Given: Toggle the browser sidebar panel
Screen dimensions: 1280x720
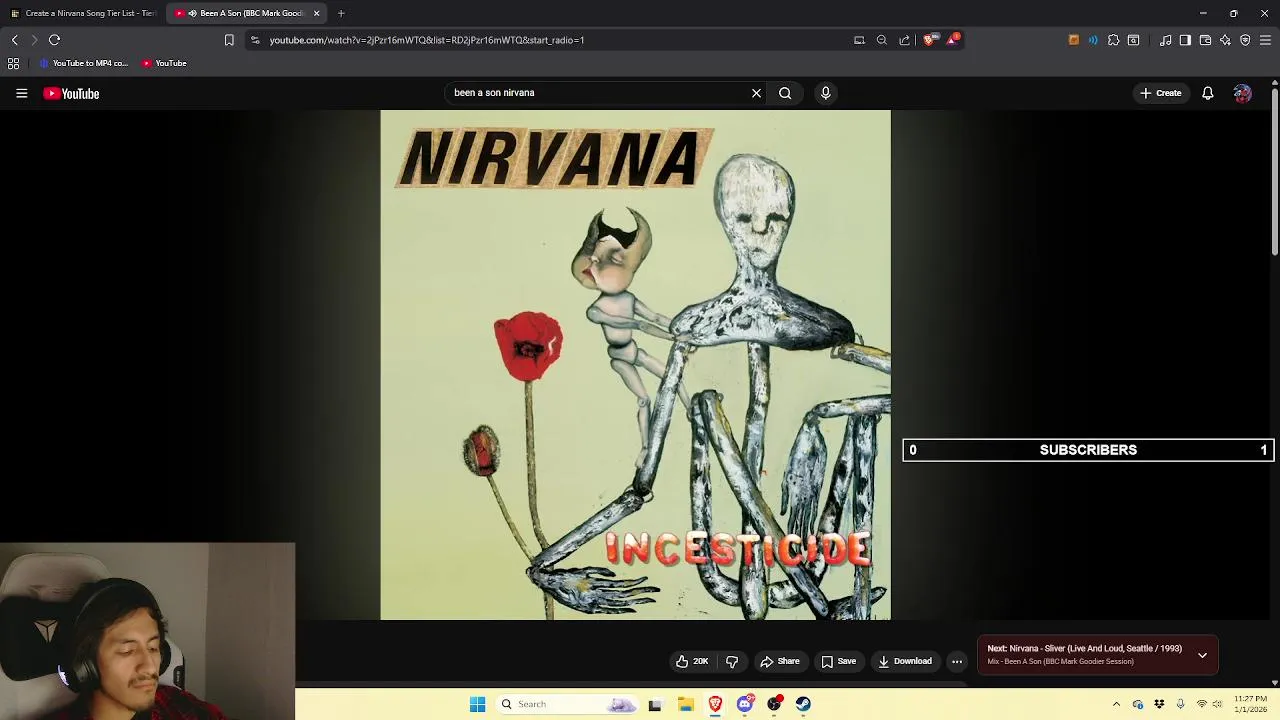Looking at the screenshot, I should pos(1185,40).
